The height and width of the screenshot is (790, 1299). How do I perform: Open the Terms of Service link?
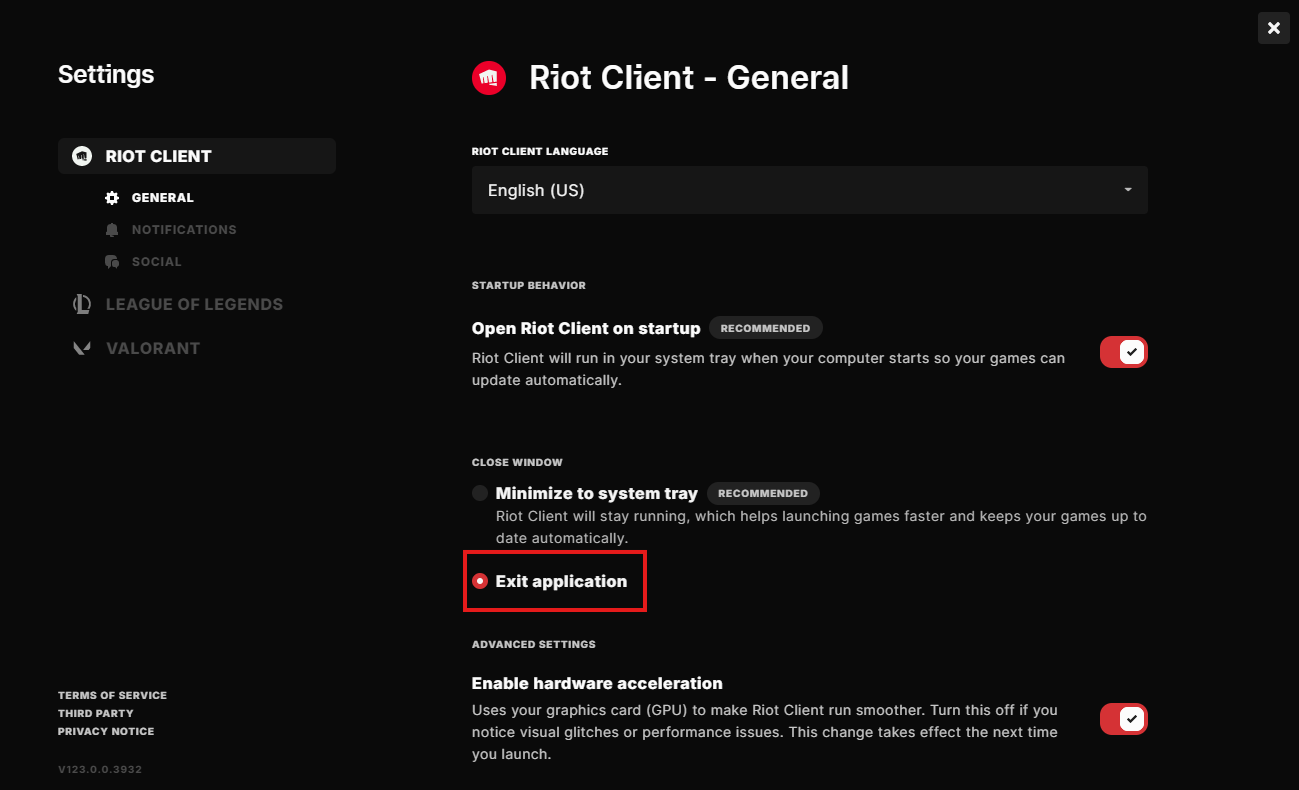[112, 695]
